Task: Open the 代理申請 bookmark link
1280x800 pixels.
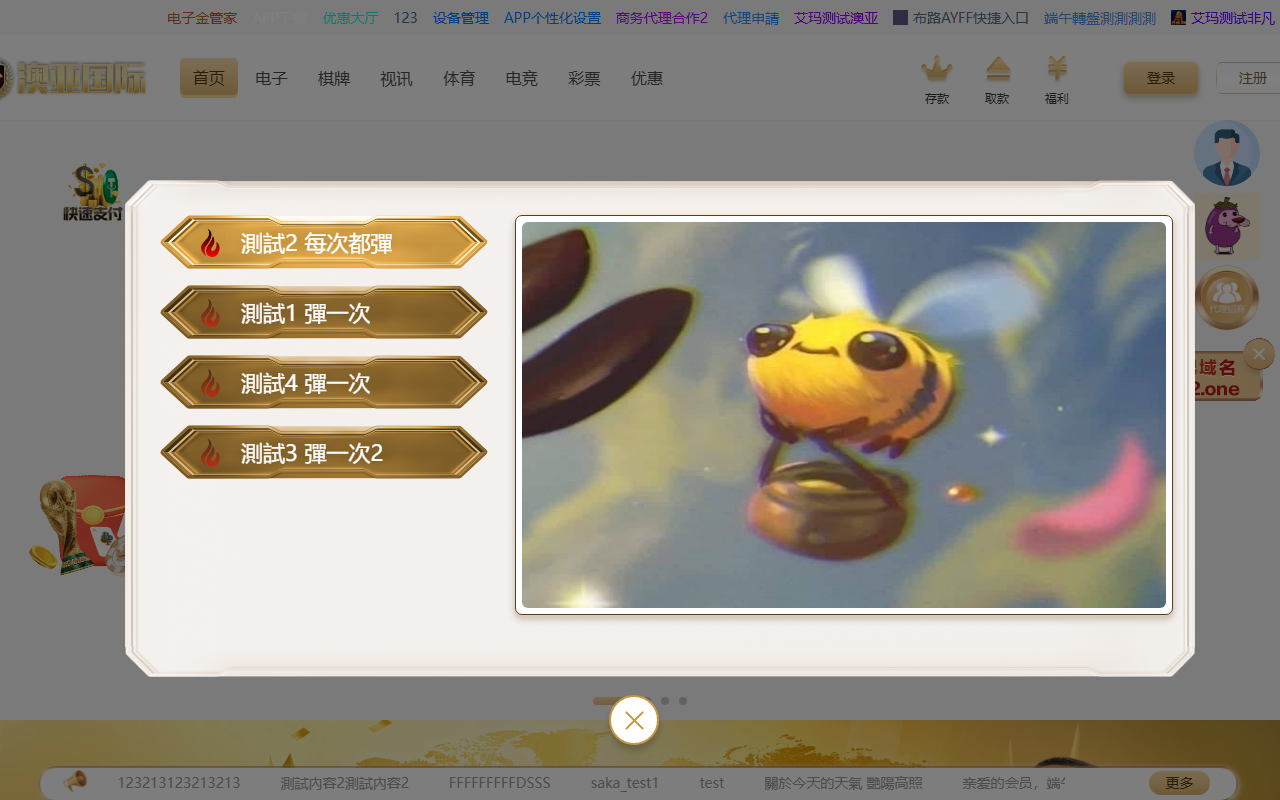Action: pos(751,18)
